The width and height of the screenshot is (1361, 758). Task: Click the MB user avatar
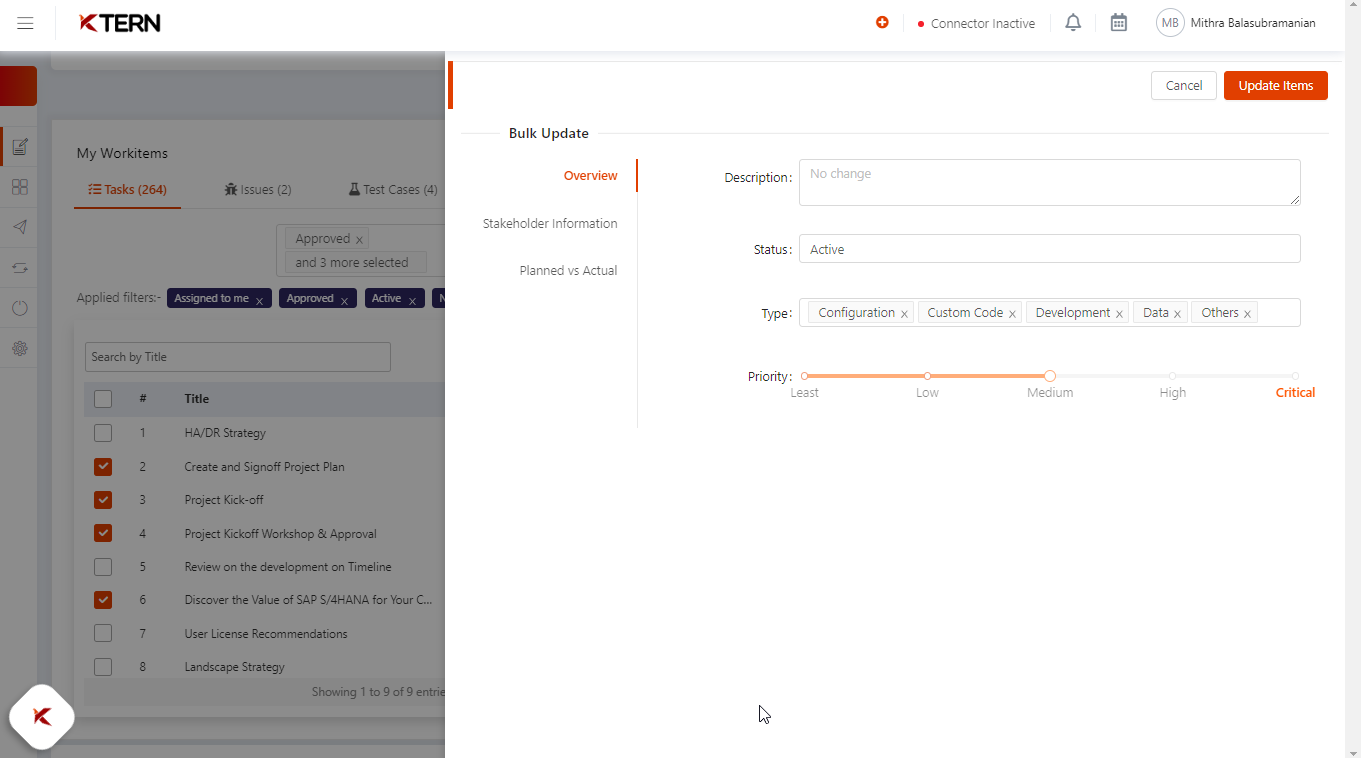1170,23
